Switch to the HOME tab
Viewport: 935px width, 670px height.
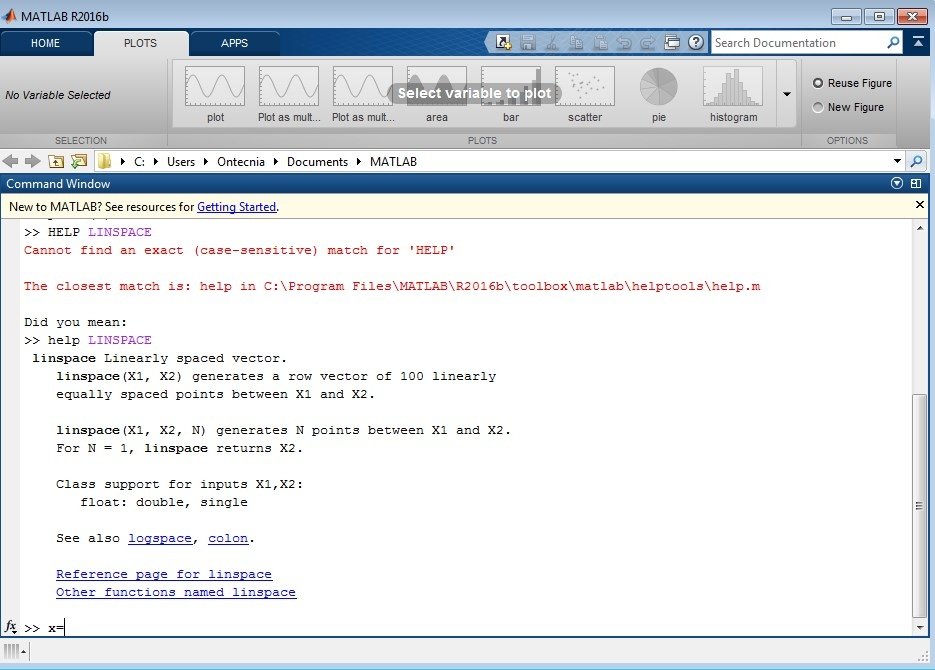tap(45, 43)
